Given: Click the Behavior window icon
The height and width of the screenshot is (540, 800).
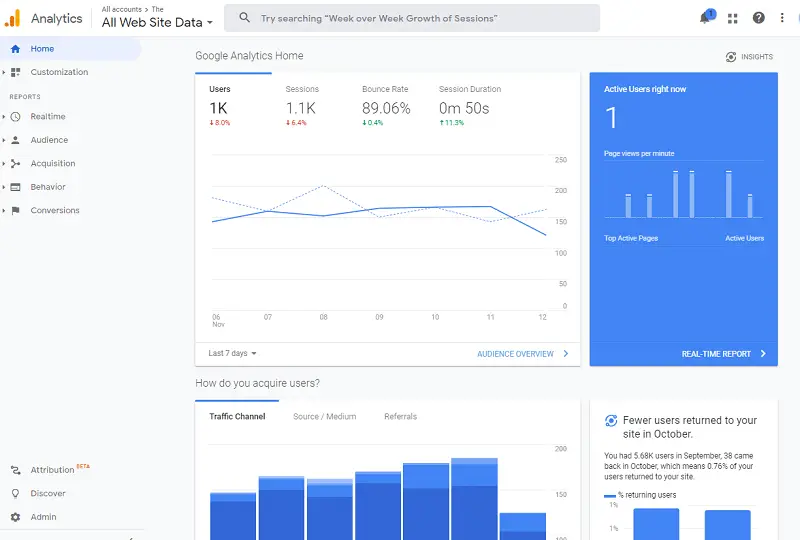Looking at the screenshot, I should point(15,187).
